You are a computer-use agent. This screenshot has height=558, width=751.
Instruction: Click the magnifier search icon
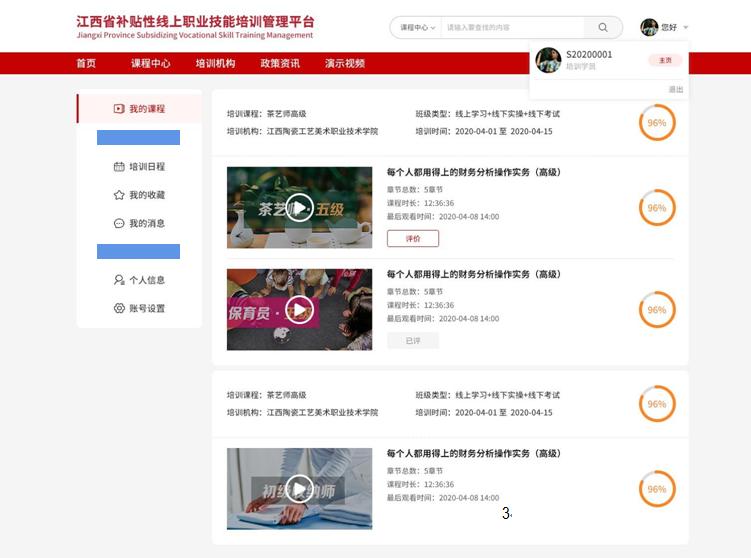(x=603, y=28)
